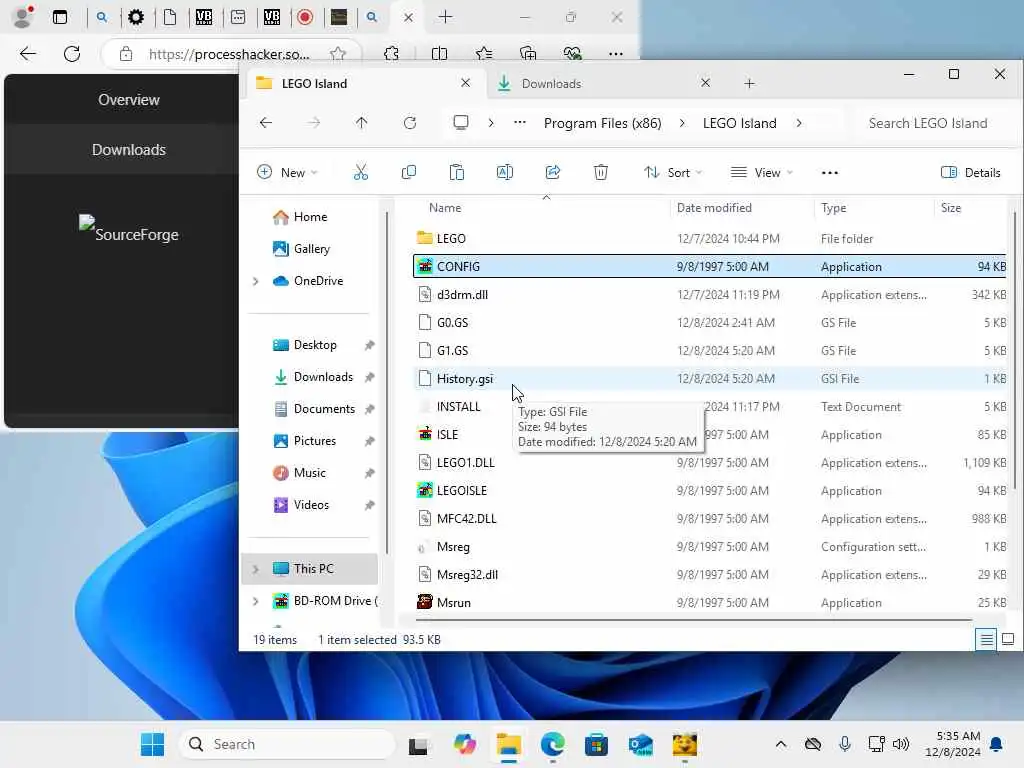Expand the BD-ROM Drive tree node
Viewport: 1024px width, 768px height.
click(255, 601)
